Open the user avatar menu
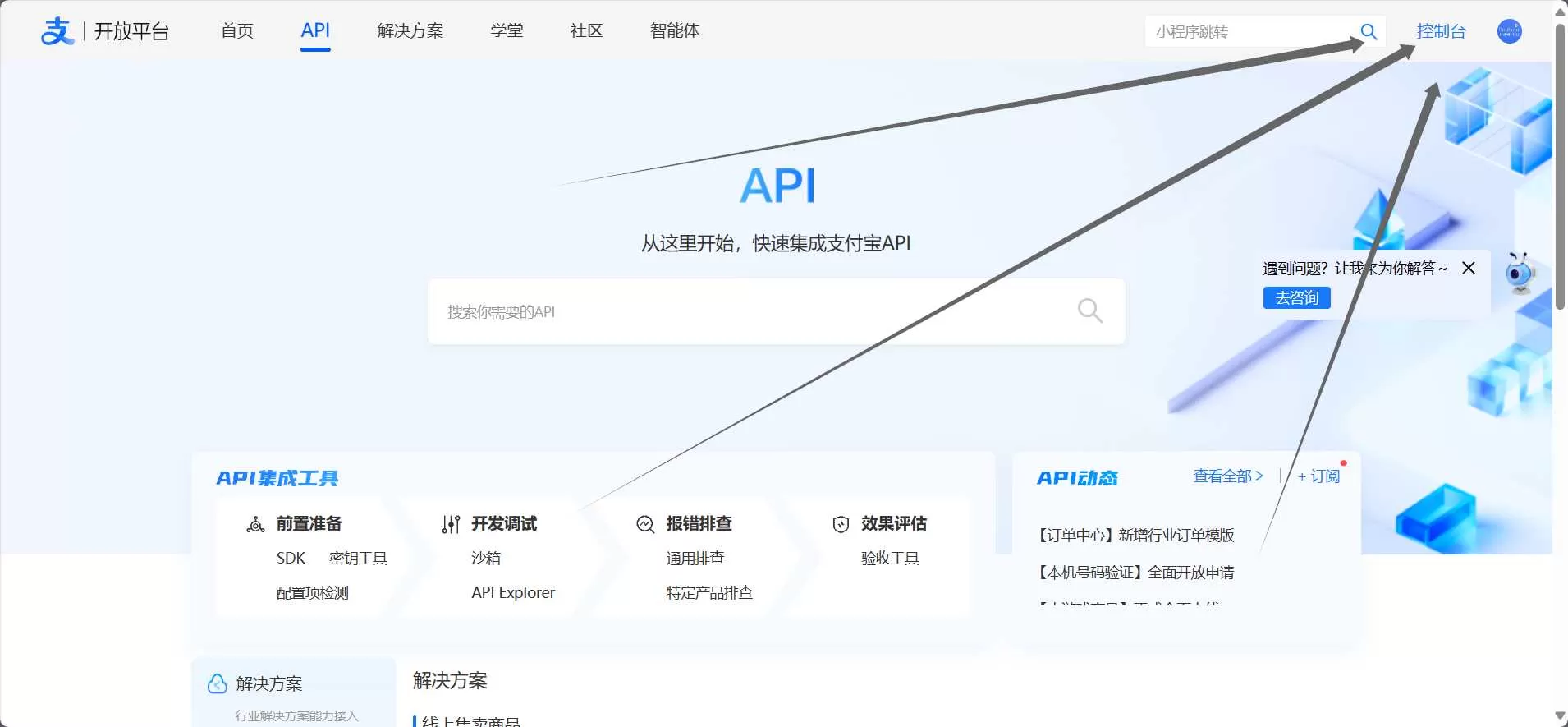The width and height of the screenshot is (1568, 727). 1509,31
